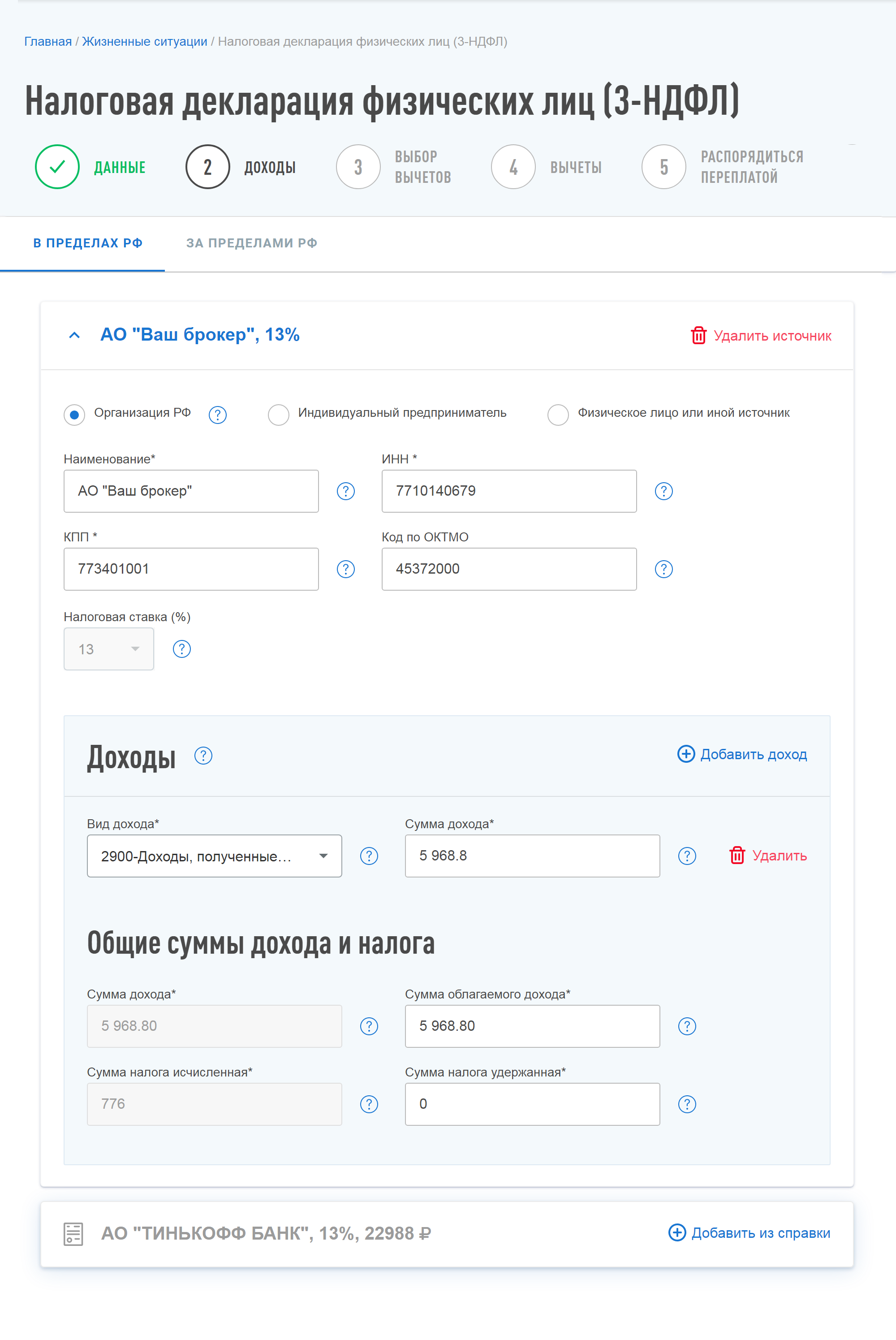Click the green checkmark step Данные circle
This screenshot has width=896, height=1340.
point(57,167)
